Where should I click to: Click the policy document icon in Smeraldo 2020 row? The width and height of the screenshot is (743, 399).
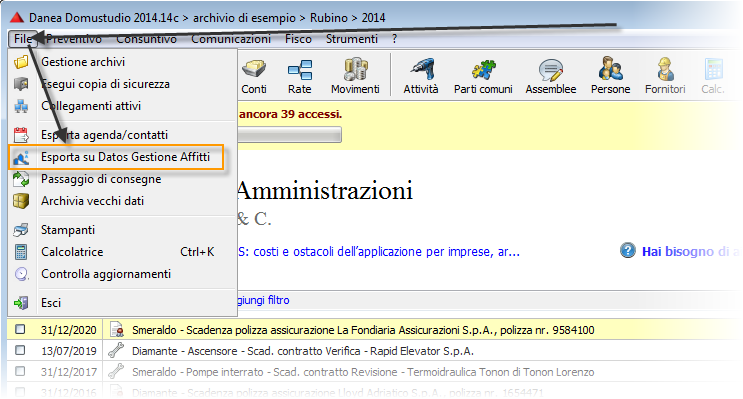pos(117,329)
